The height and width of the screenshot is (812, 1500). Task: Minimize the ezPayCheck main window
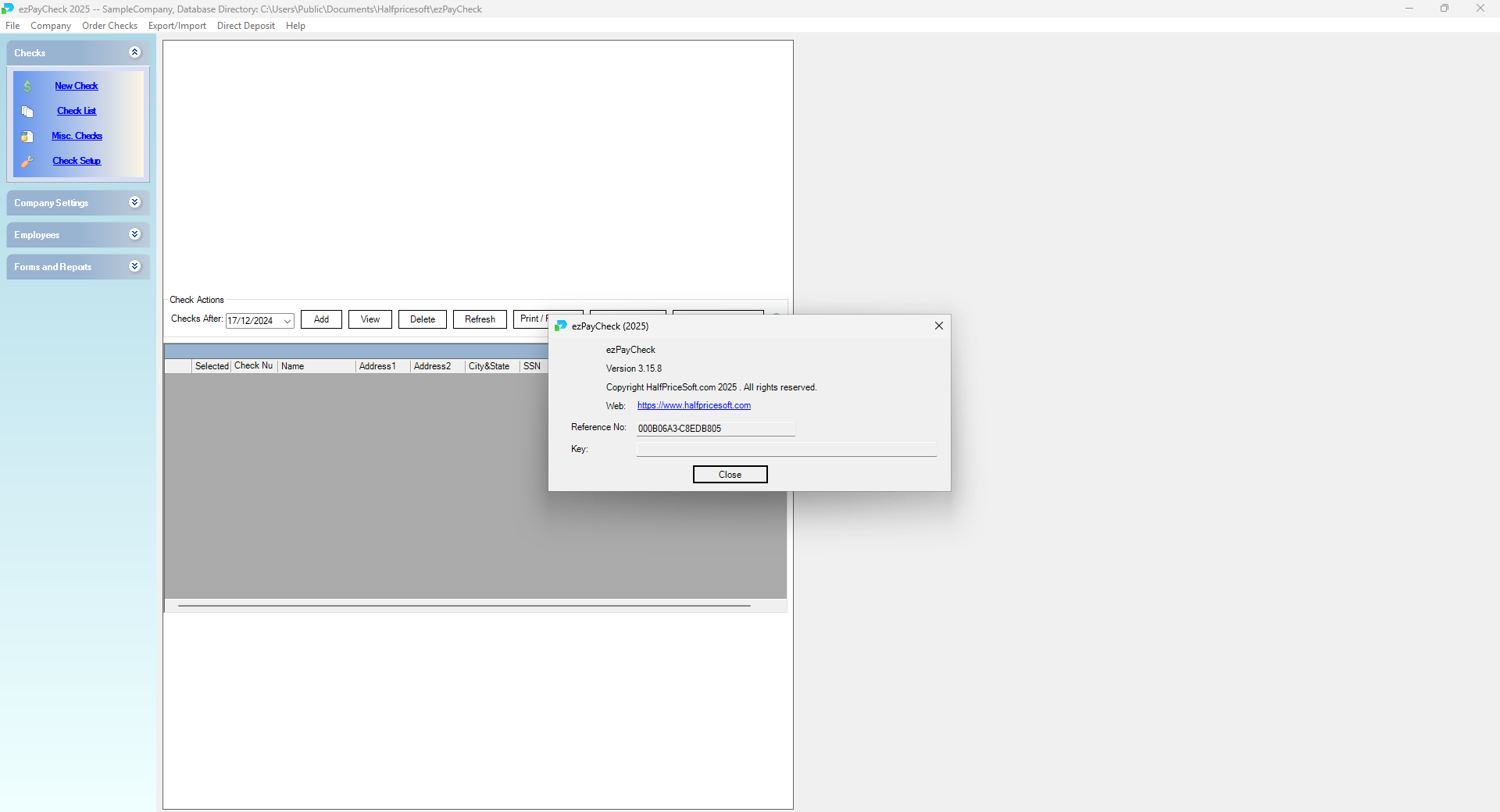(1409, 9)
